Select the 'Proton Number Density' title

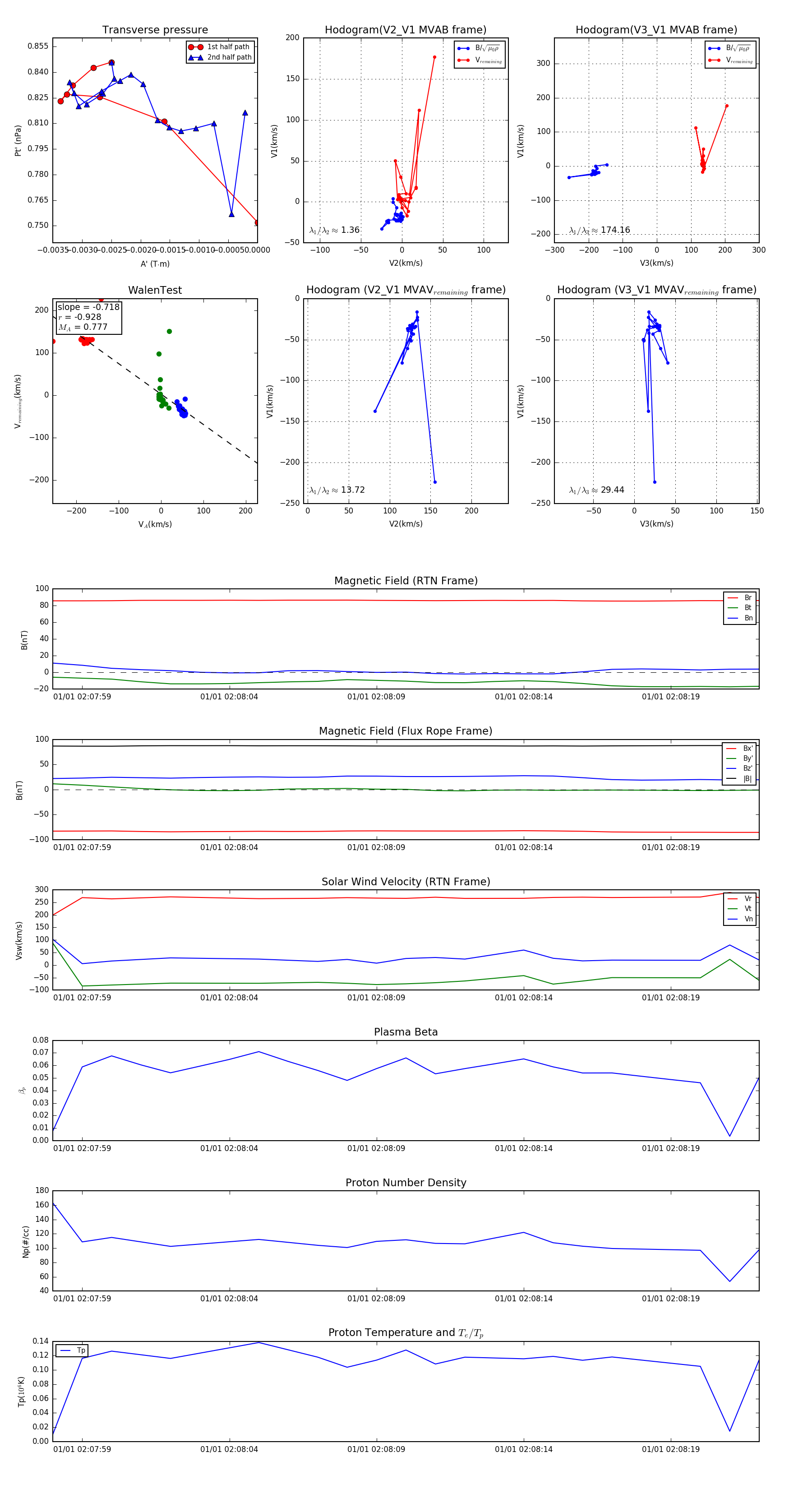tap(406, 1183)
